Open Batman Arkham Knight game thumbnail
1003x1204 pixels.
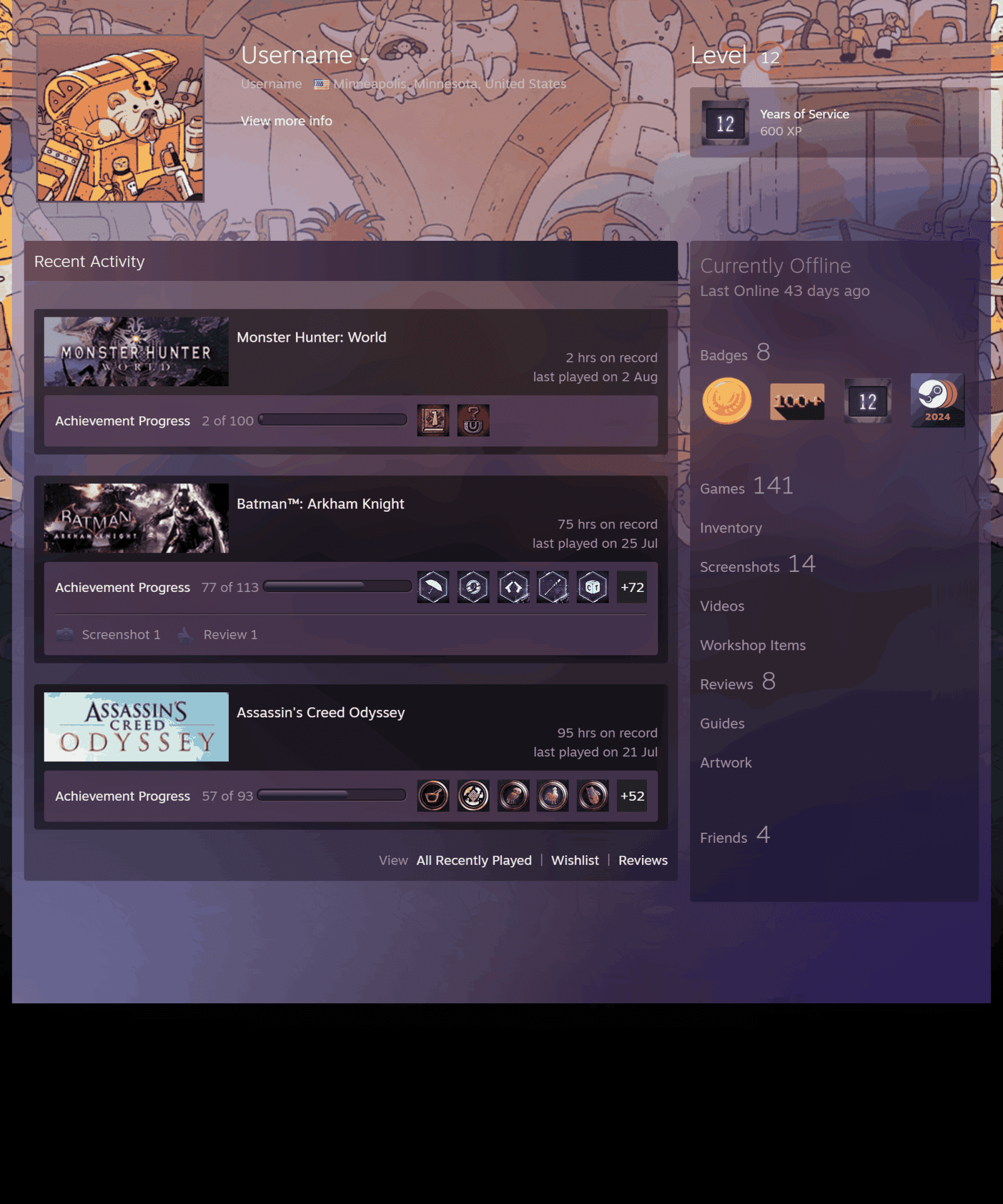(136, 518)
